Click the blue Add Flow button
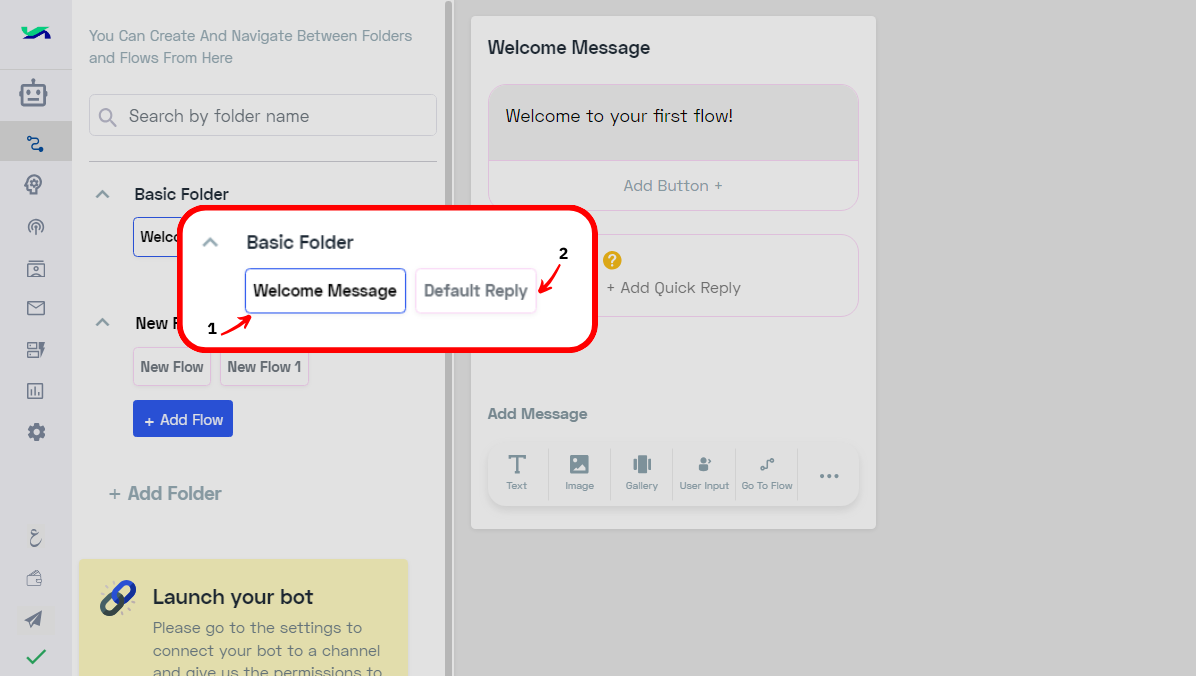Screen dimensions: 1196x676 pyautogui.click(x=183, y=419)
